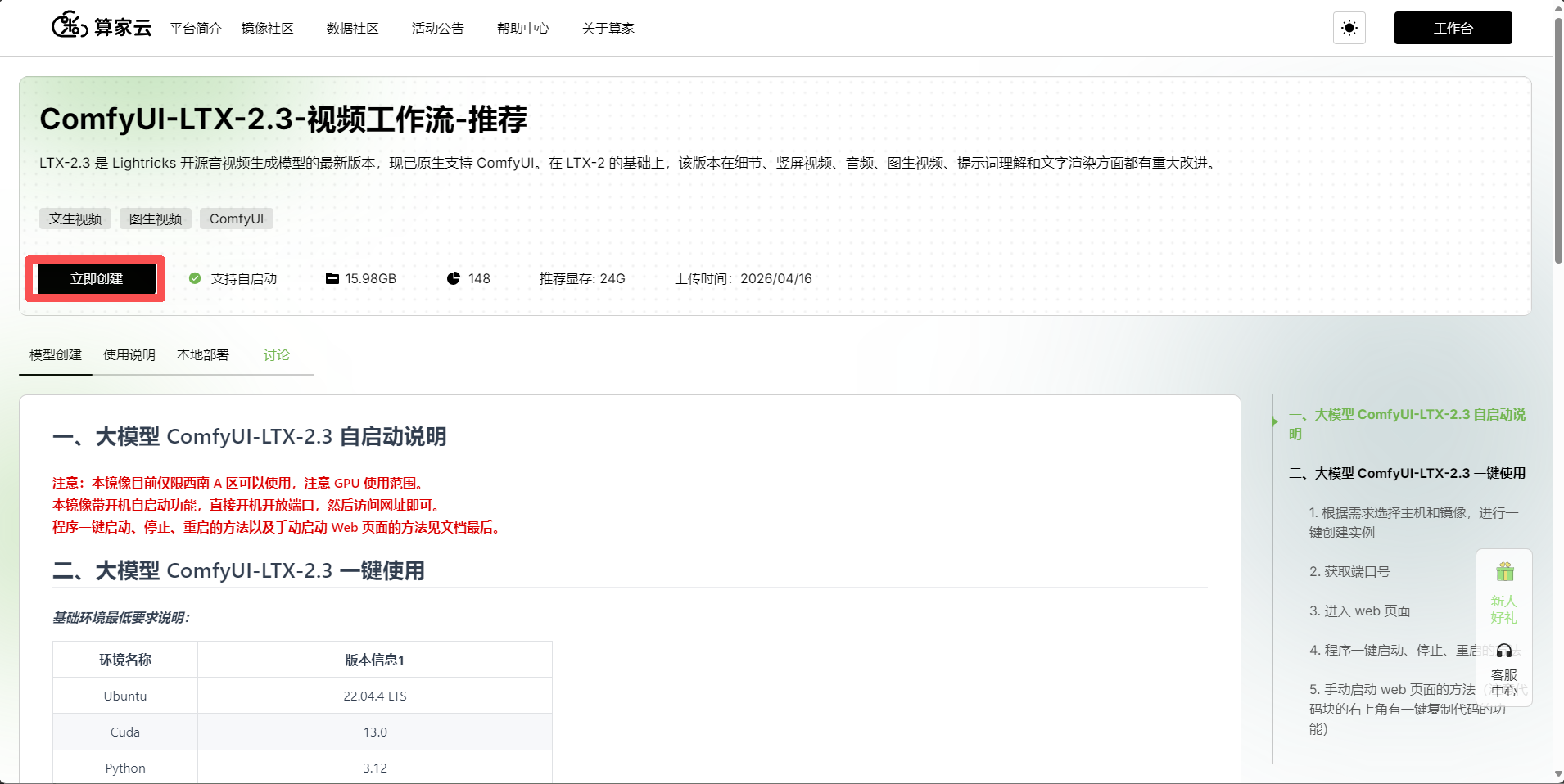The height and width of the screenshot is (784, 1564).
Task: Go to outline item 2. 获取端口号
Action: 1349,571
